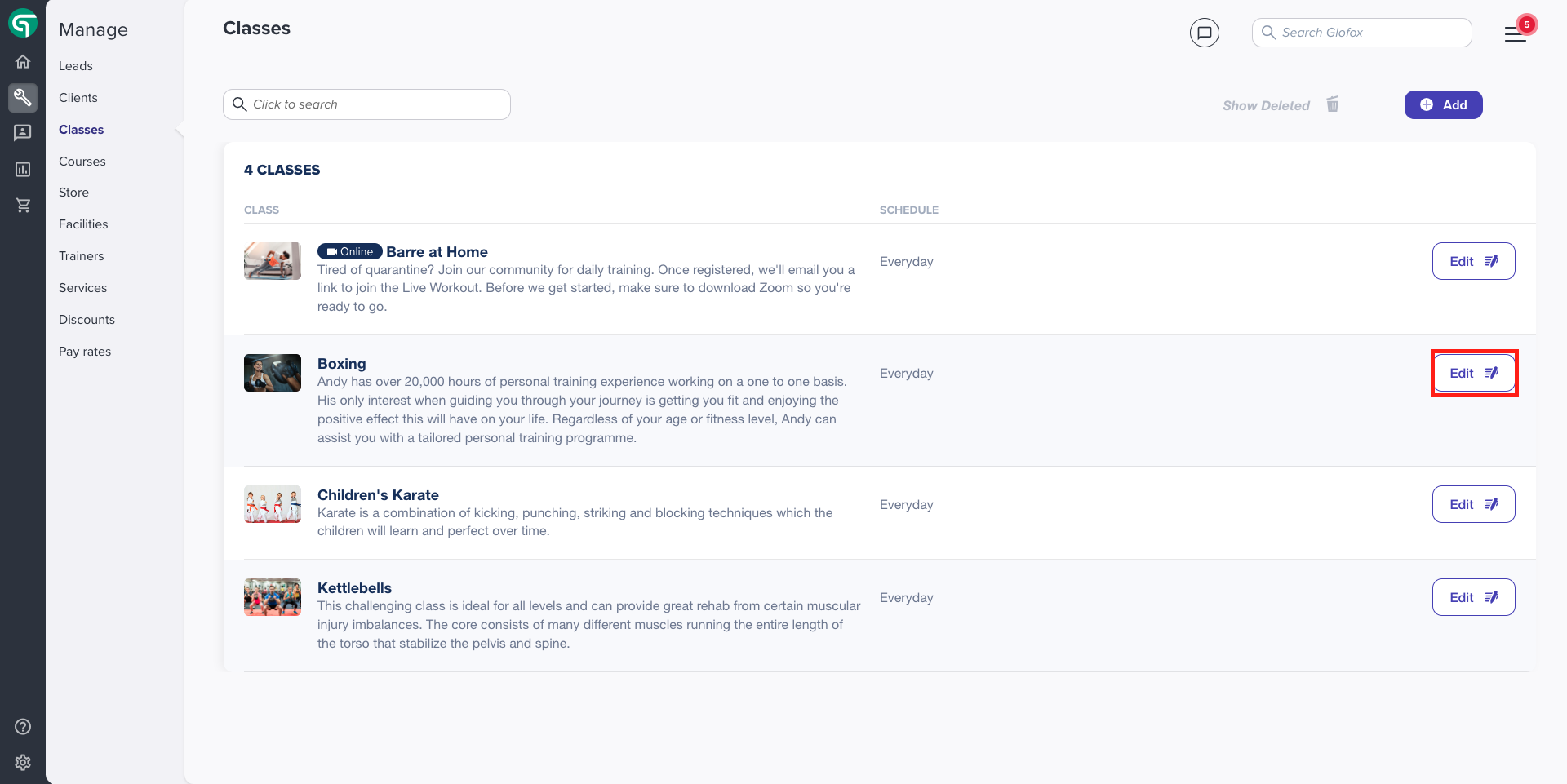
Task: Open the help question mark icon
Action: (23, 726)
